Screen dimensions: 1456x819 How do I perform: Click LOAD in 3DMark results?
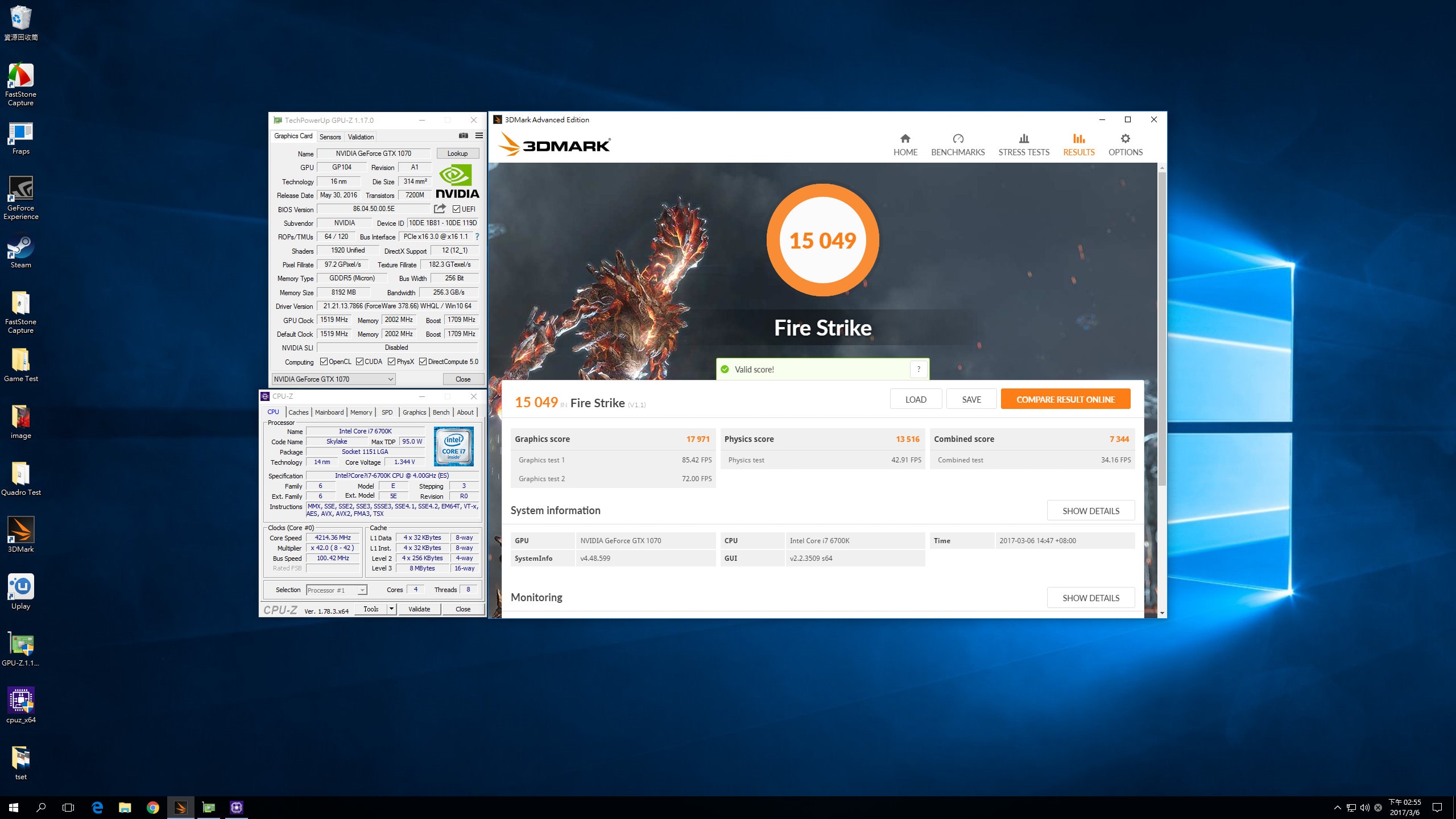click(x=916, y=399)
